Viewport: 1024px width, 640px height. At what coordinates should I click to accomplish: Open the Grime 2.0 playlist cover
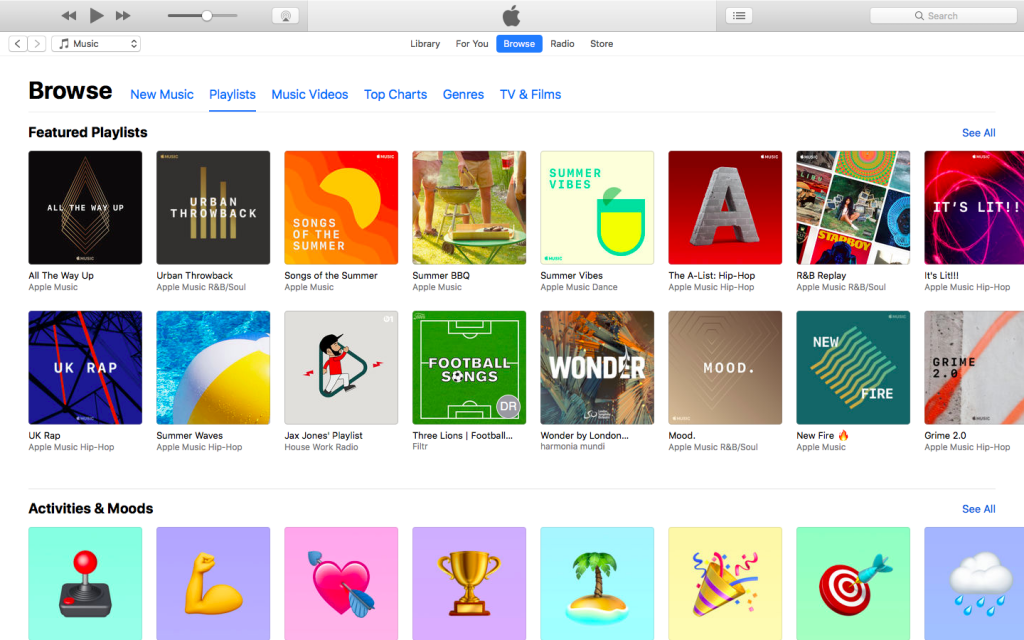974,368
